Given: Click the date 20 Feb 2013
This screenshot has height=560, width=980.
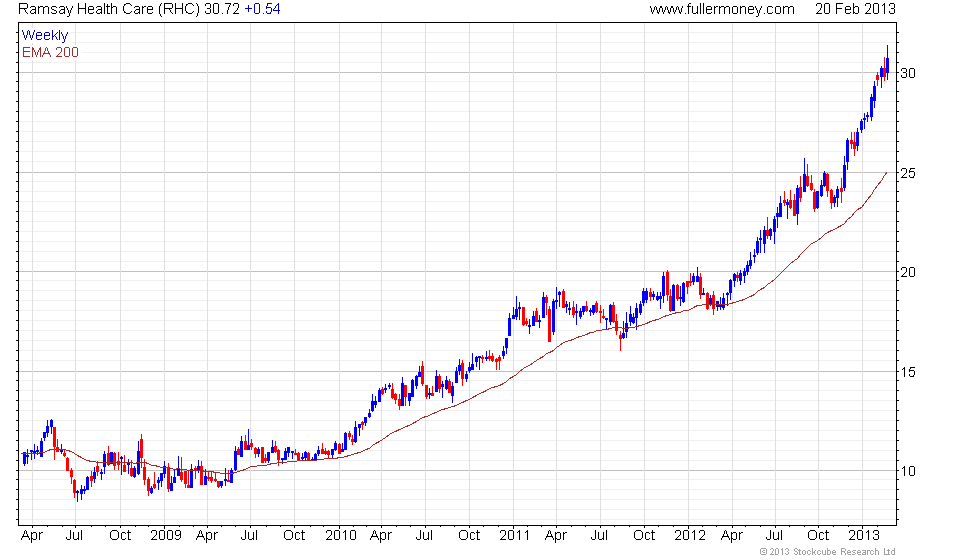Looking at the screenshot, I should click(855, 9).
